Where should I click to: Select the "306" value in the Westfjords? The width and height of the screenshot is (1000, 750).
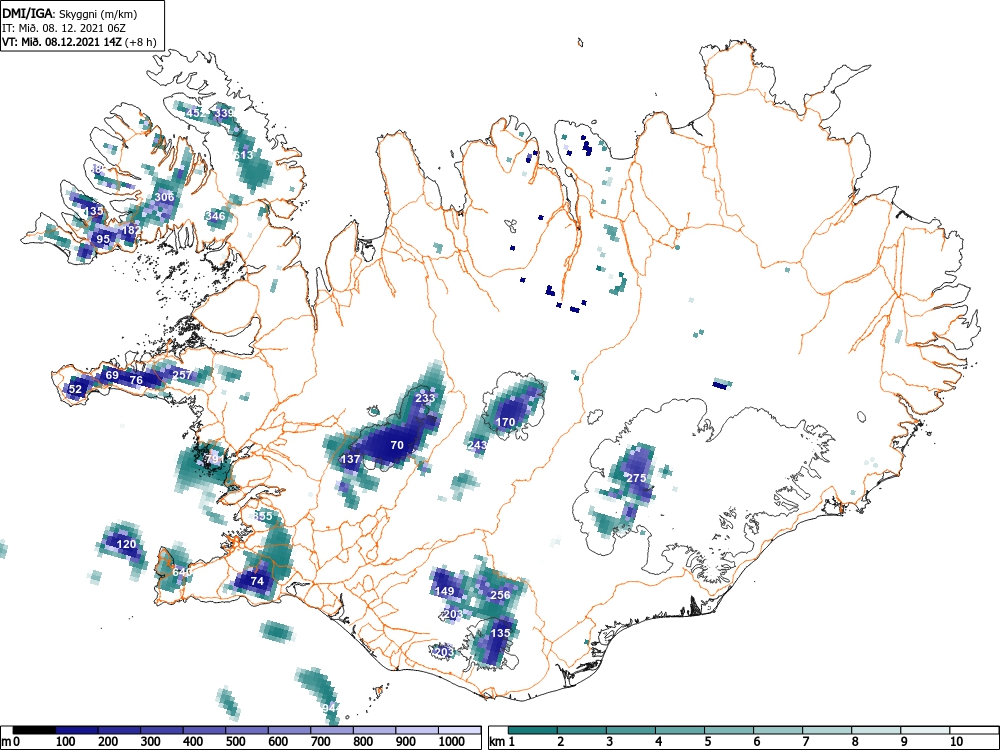pyautogui.click(x=165, y=197)
